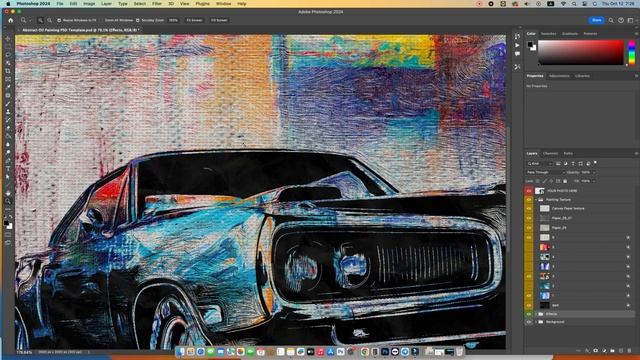Click the lock all padlock icon in Layers
The height and width of the screenshot is (360, 640).
point(565,181)
